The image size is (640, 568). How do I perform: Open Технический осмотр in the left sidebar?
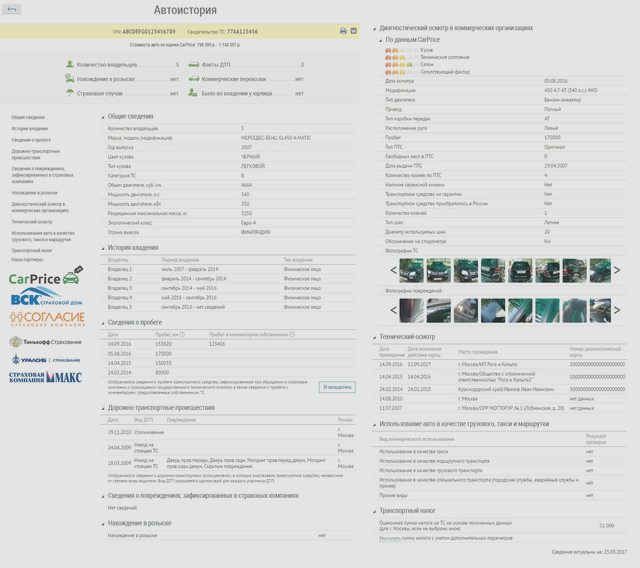pos(32,222)
